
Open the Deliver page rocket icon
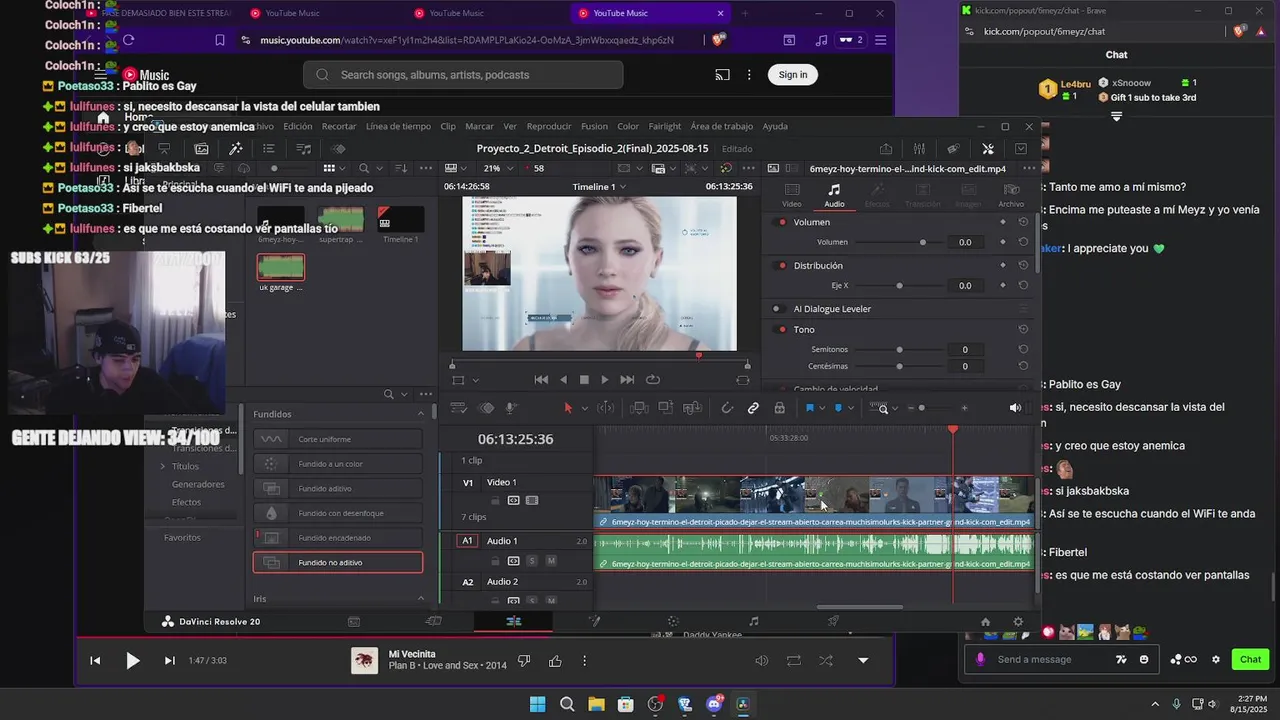pyautogui.click(x=833, y=621)
